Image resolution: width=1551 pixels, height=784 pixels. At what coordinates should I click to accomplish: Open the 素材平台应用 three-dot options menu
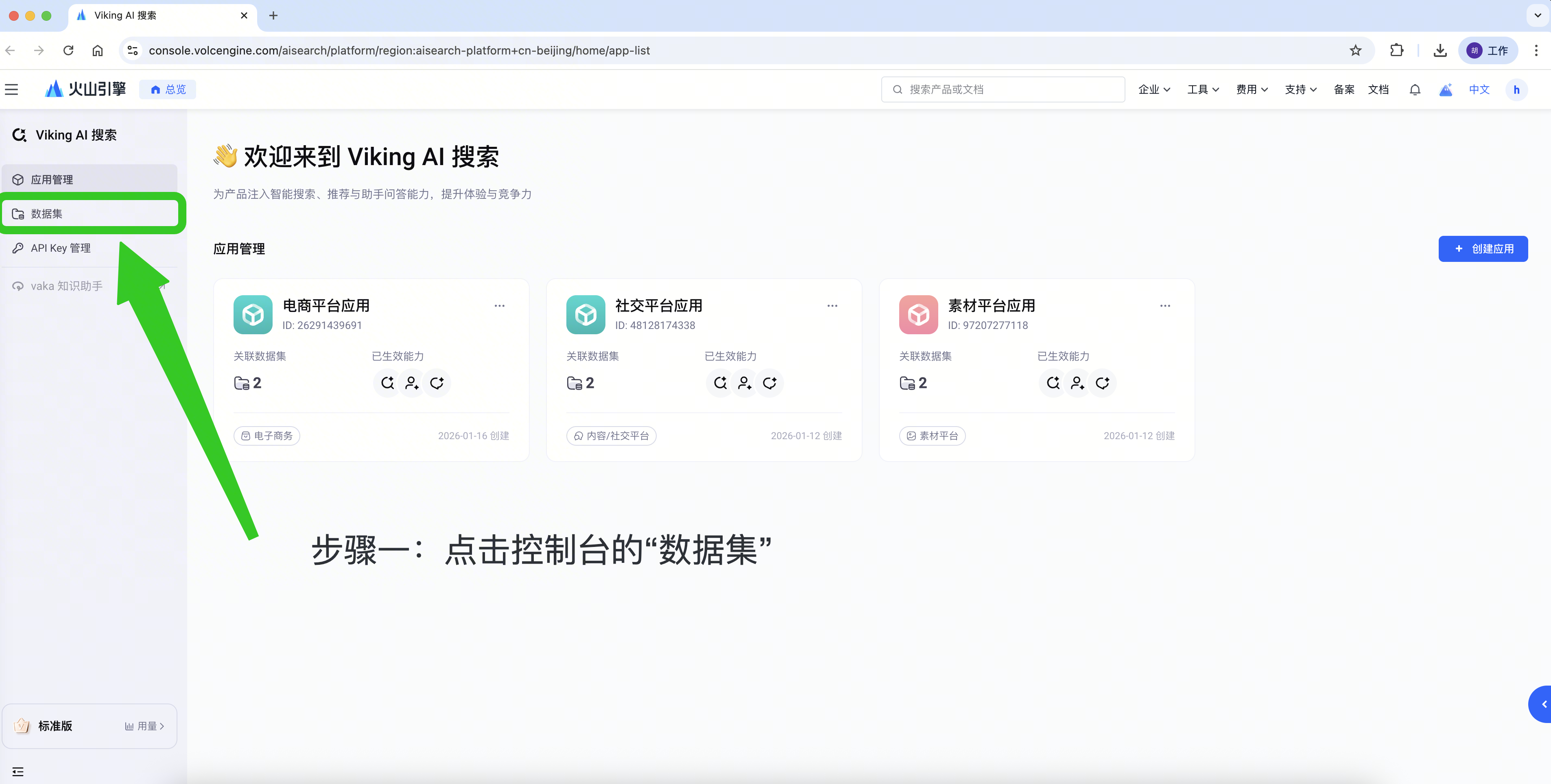pyautogui.click(x=1164, y=306)
